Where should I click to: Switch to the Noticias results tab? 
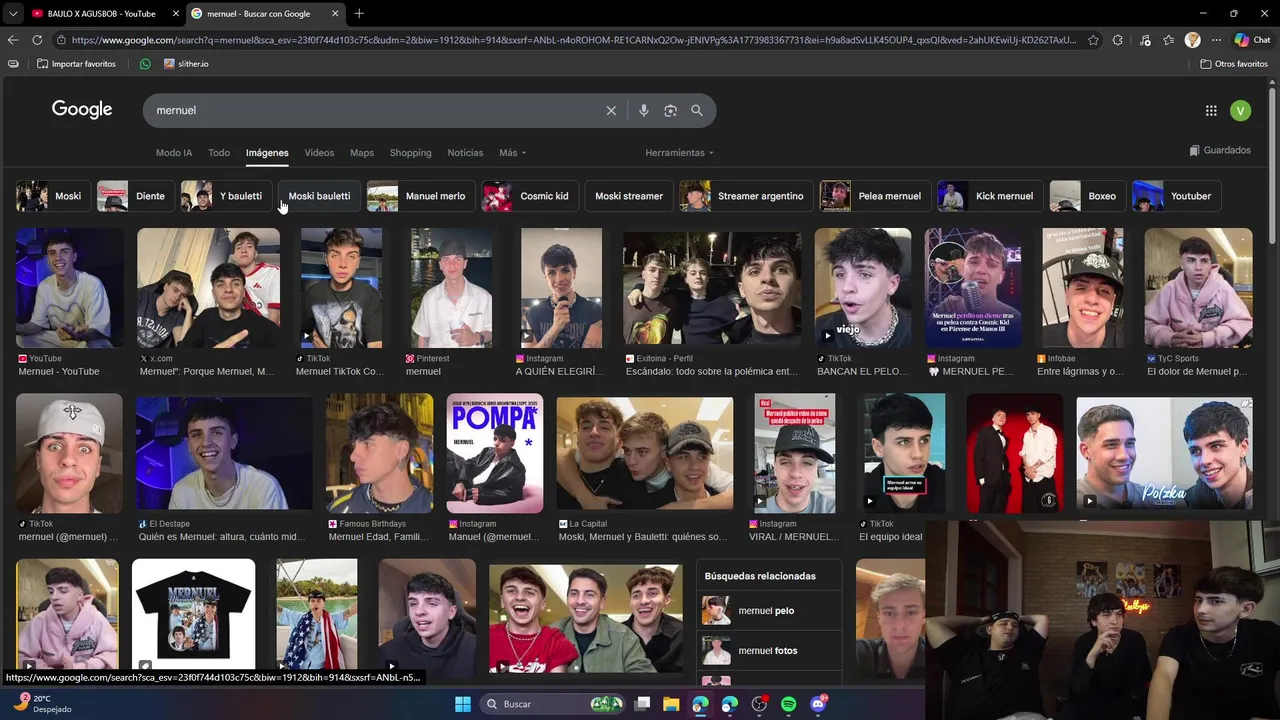465,153
